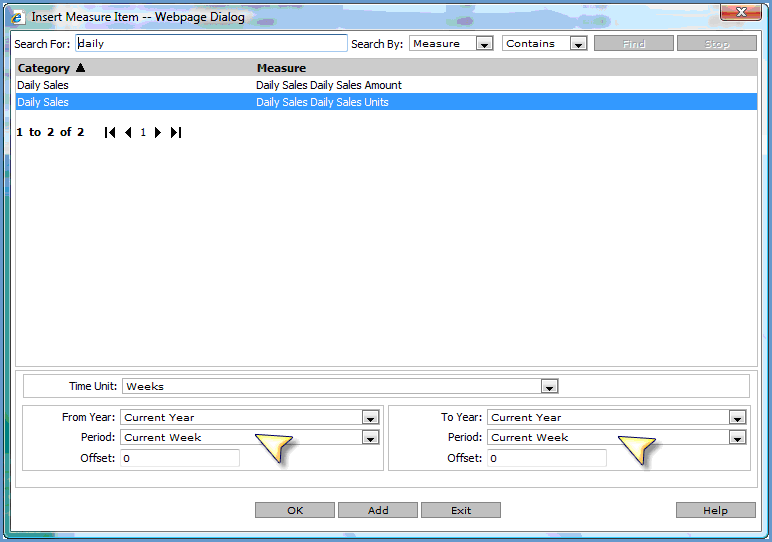Select the Daily Sales Amount measure row
This screenshot has width=772, height=542.
329,85
